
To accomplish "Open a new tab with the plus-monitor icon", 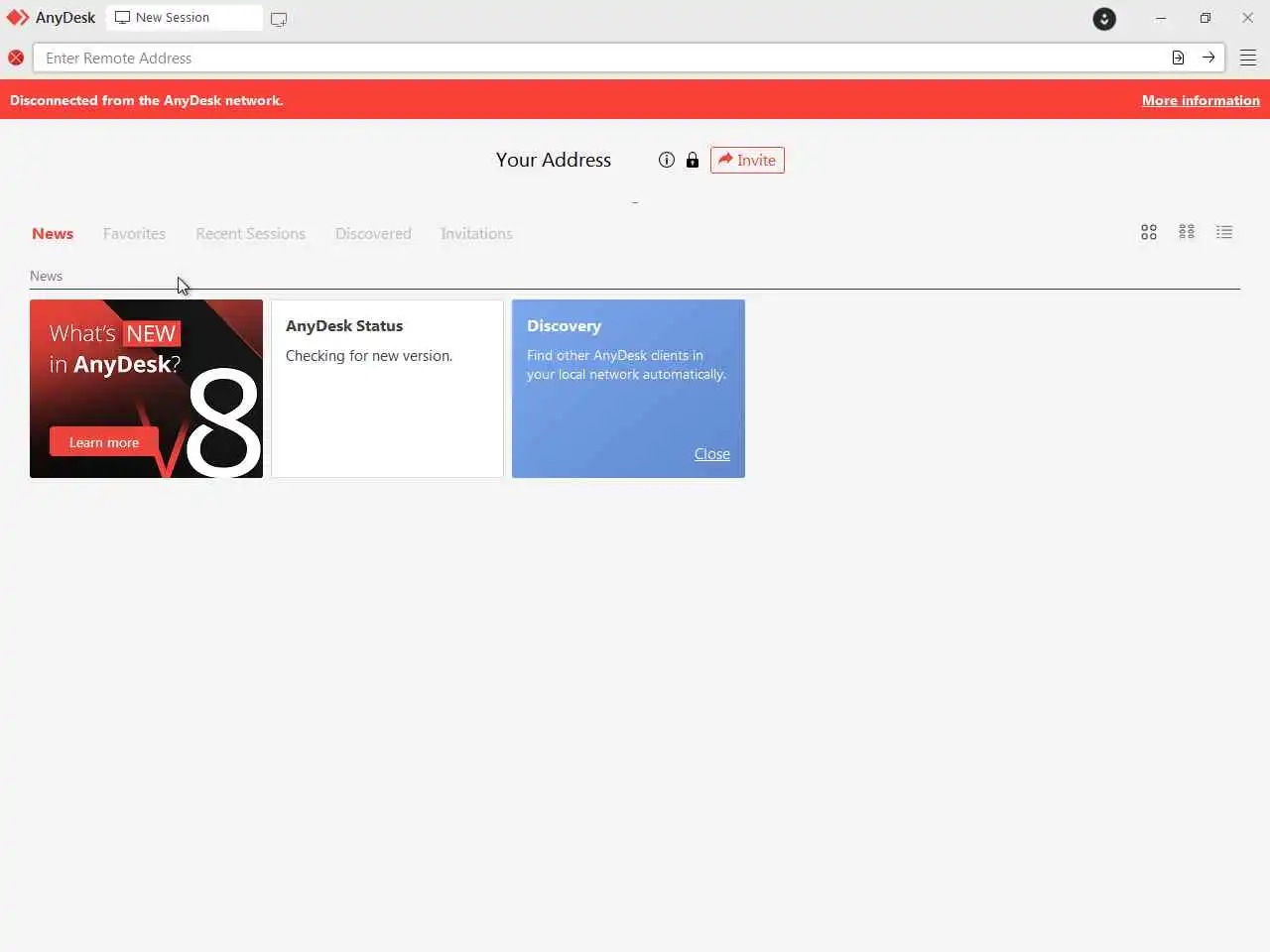I will pos(279,19).
